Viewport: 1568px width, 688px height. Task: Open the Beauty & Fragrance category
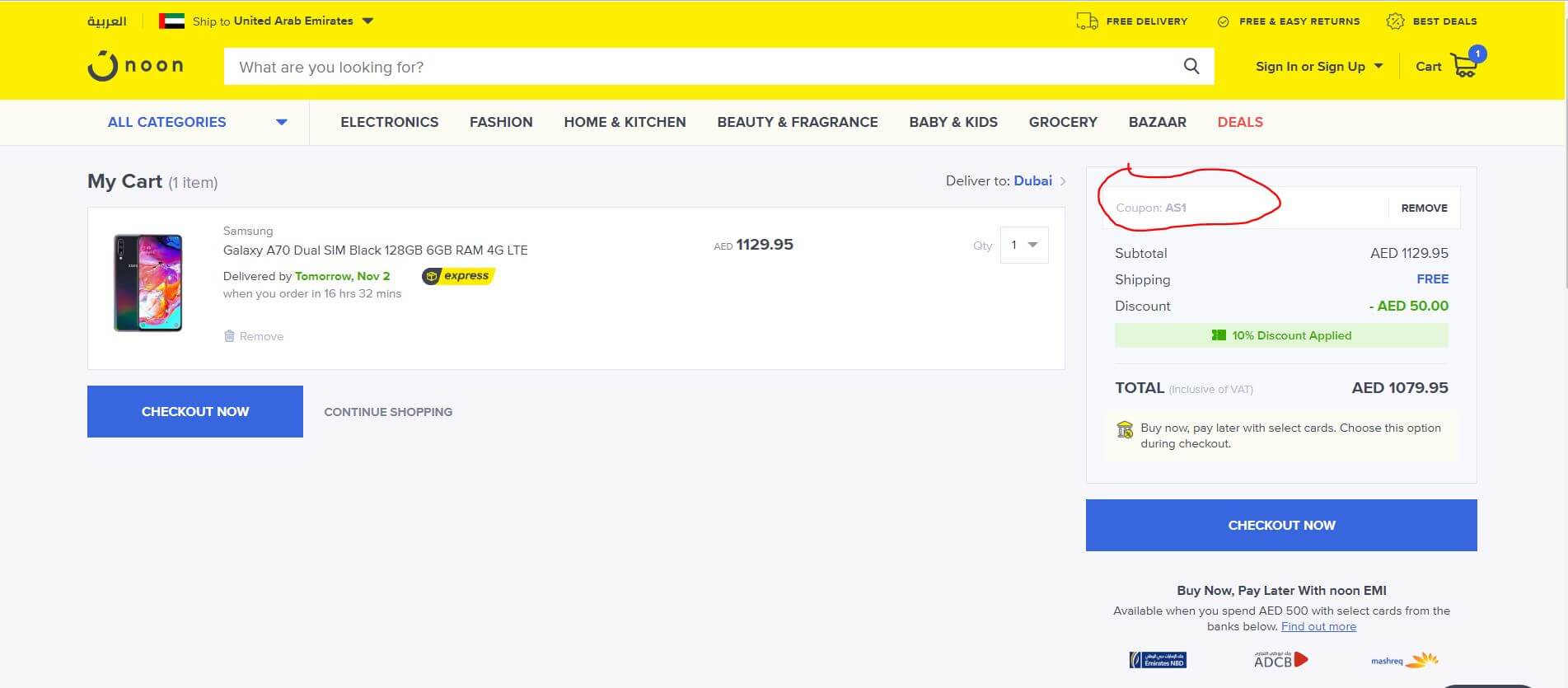coord(798,122)
